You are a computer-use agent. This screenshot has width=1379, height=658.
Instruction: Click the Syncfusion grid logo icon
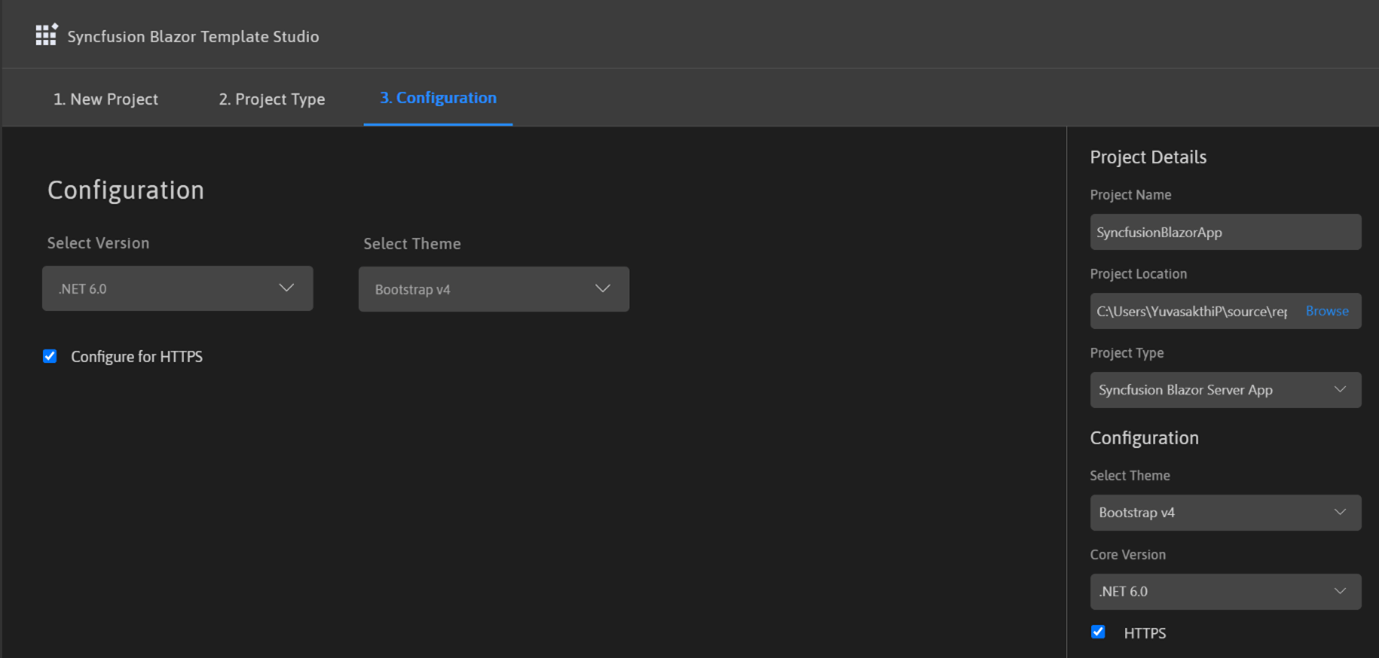tap(46, 35)
